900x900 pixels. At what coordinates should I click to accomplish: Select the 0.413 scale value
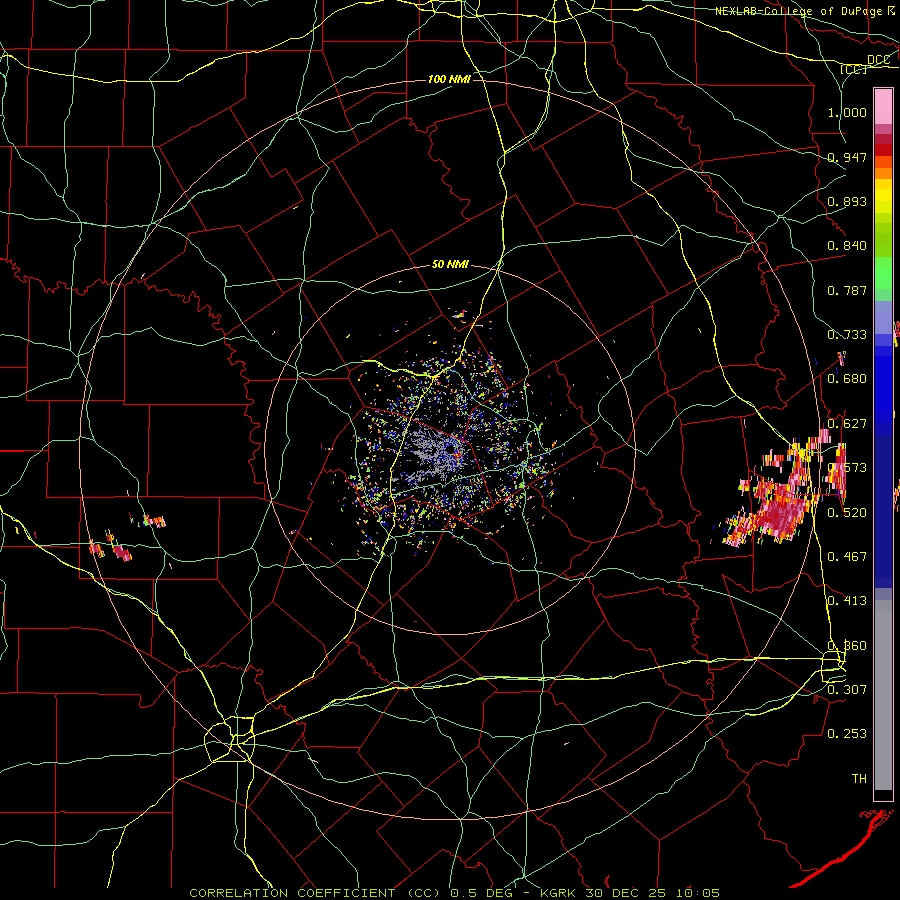[x=847, y=600]
